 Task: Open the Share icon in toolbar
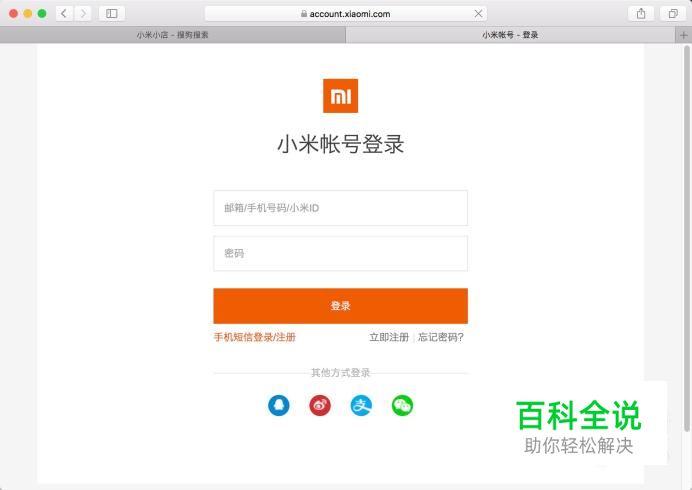(x=641, y=14)
